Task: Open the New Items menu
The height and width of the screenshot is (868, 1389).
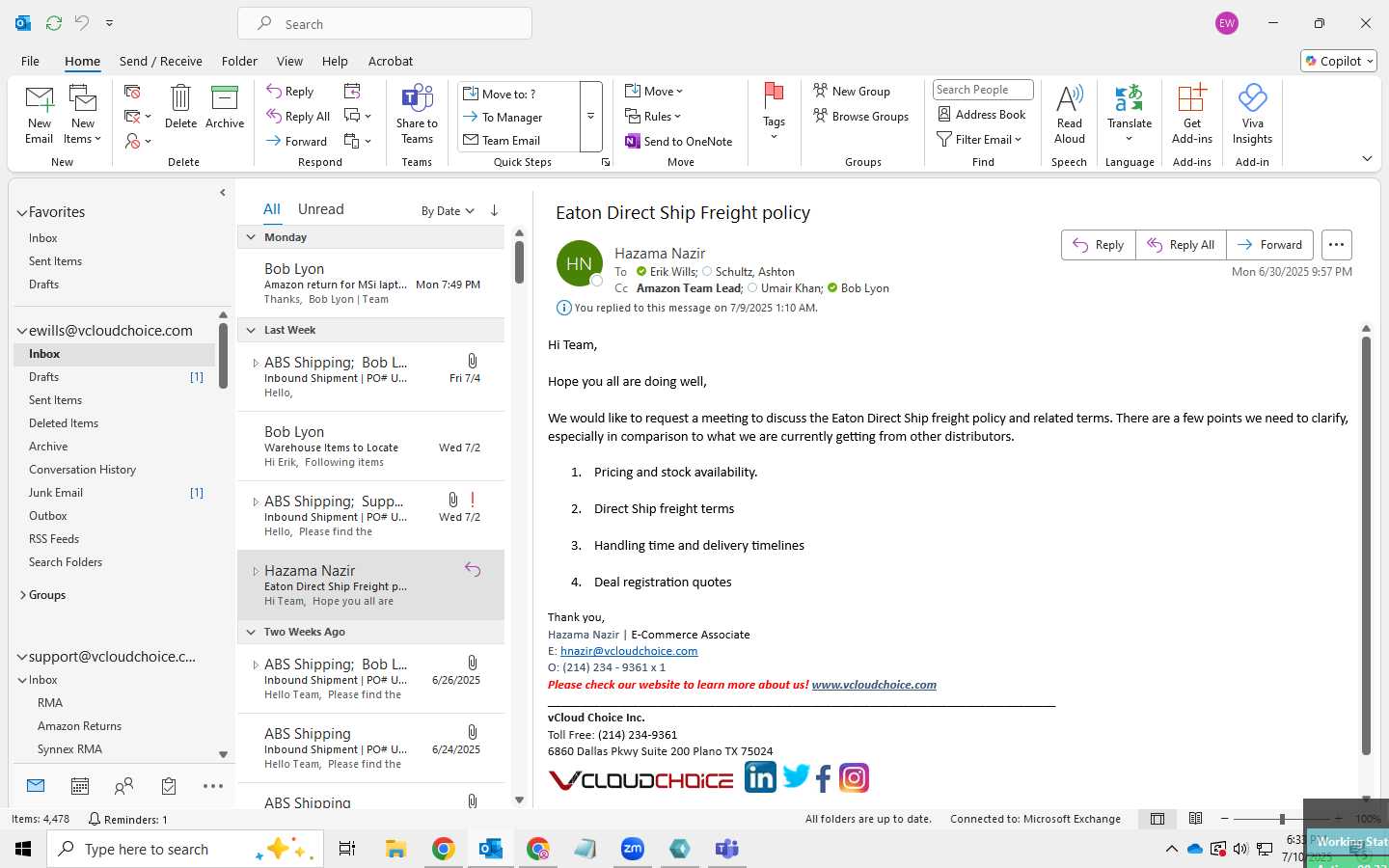Action: 83,115
